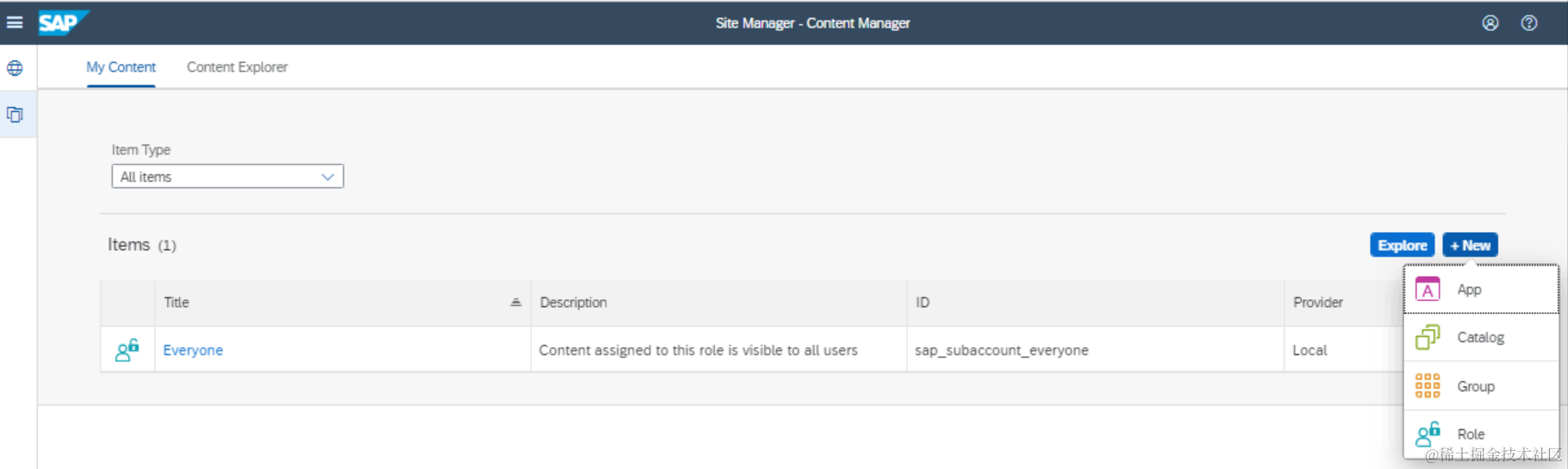Click the Everyone role icon in table row
Viewport: 1568px width, 469px height.
[x=128, y=350]
